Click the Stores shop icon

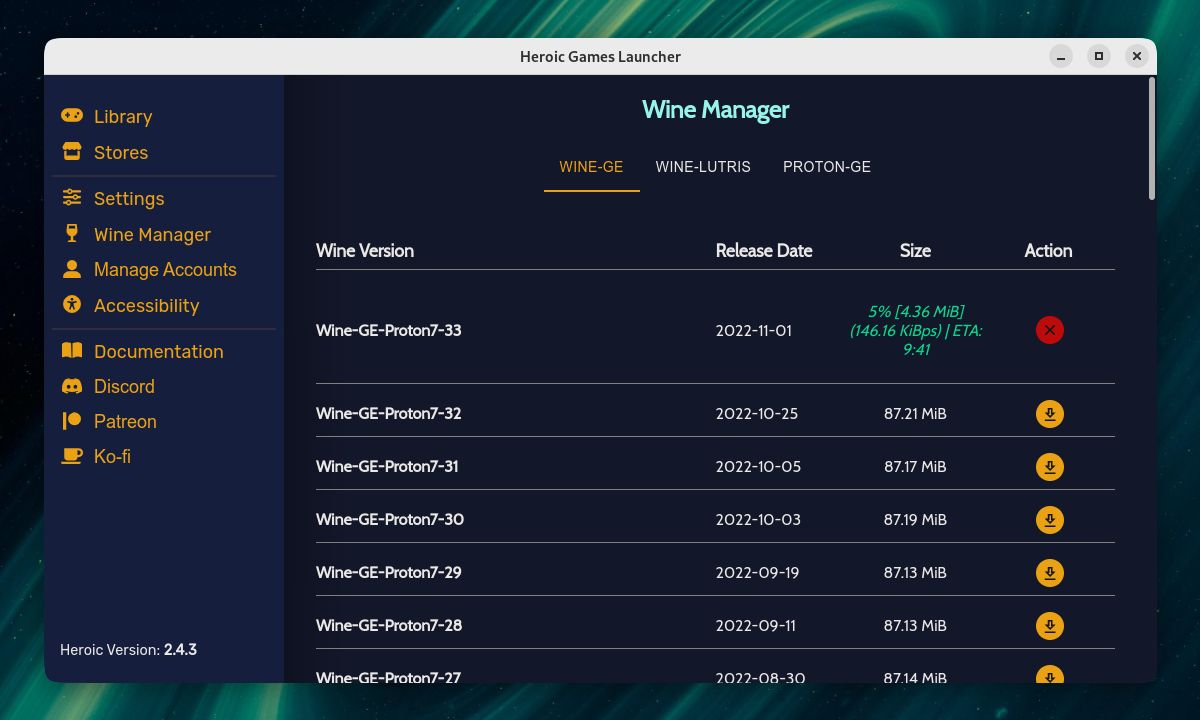pyautogui.click(x=72, y=152)
